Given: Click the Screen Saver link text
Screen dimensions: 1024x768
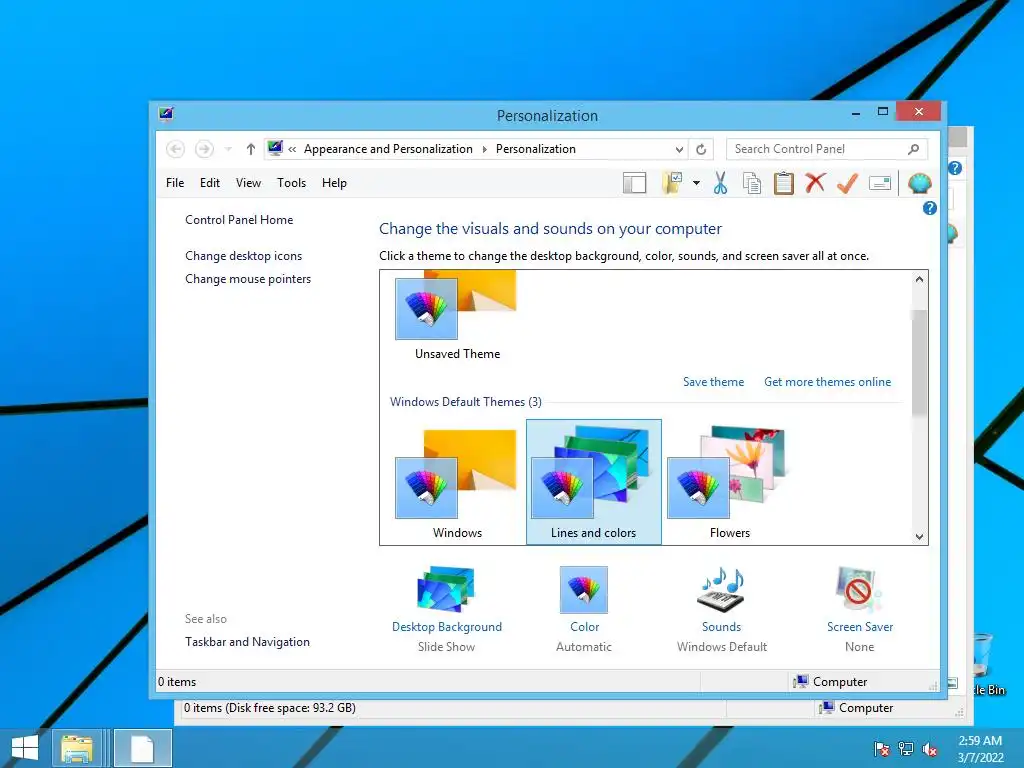Looking at the screenshot, I should (x=859, y=627).
